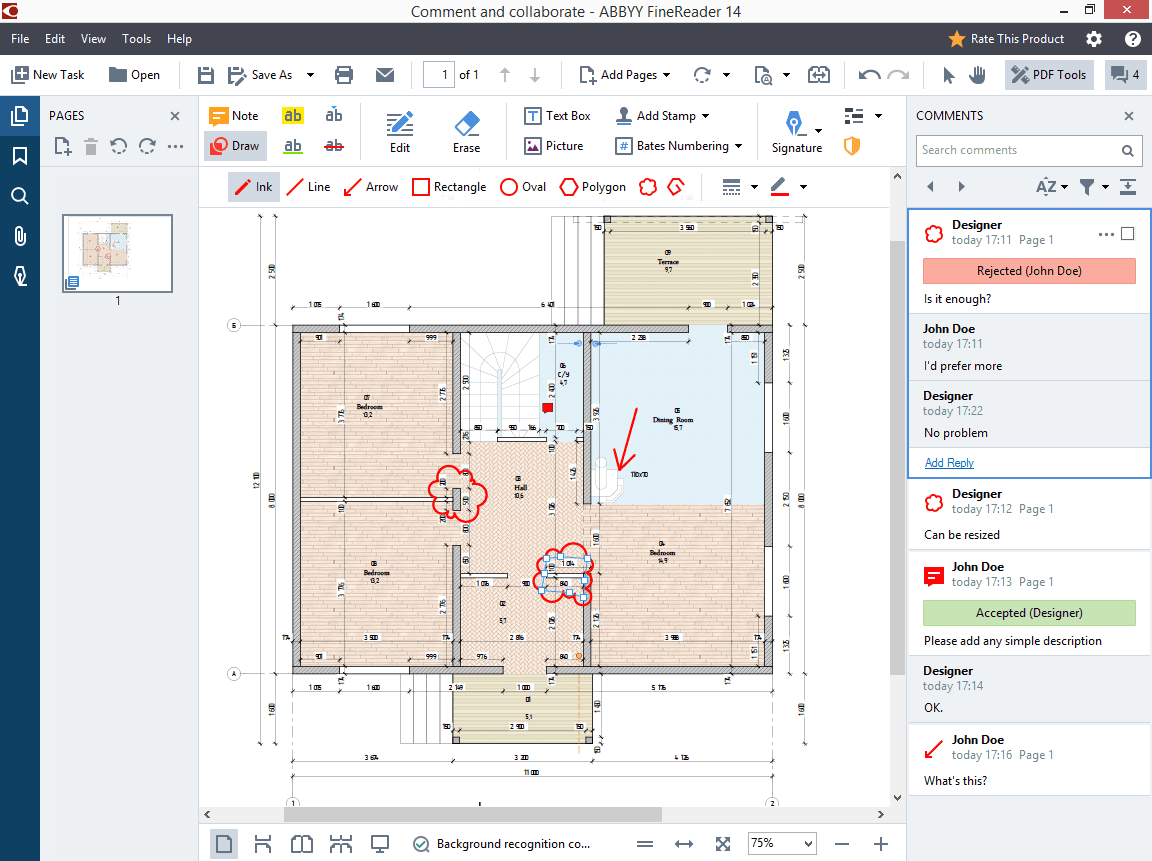Expand the Add Stamp dropdown
This screenshot has width=1152, height=861.
[705, 116]
